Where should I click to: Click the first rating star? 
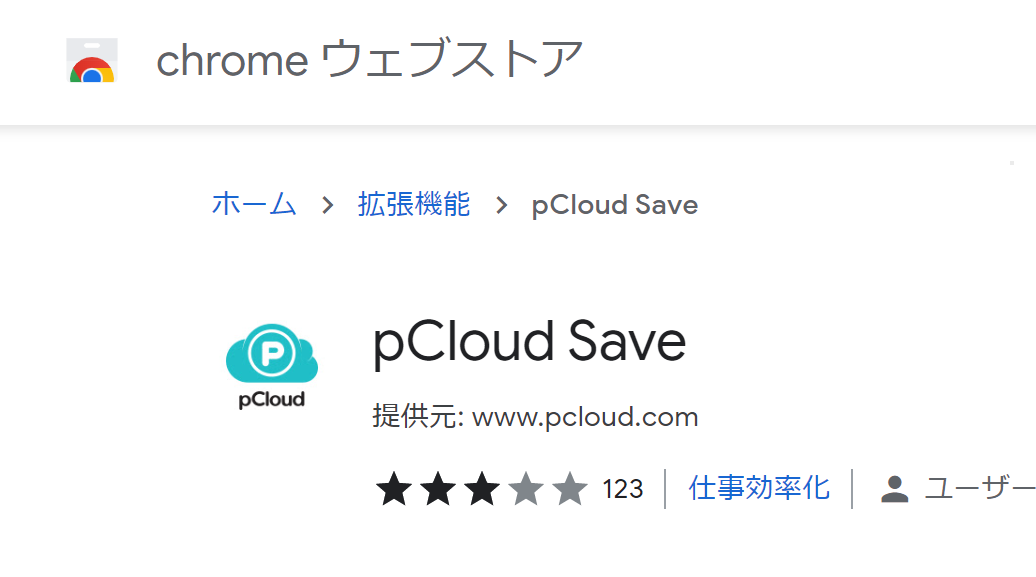point(394,489)
